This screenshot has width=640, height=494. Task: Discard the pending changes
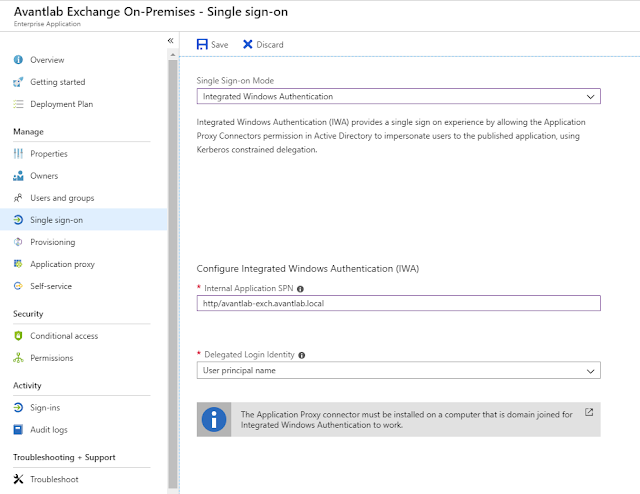pos(263,45)
